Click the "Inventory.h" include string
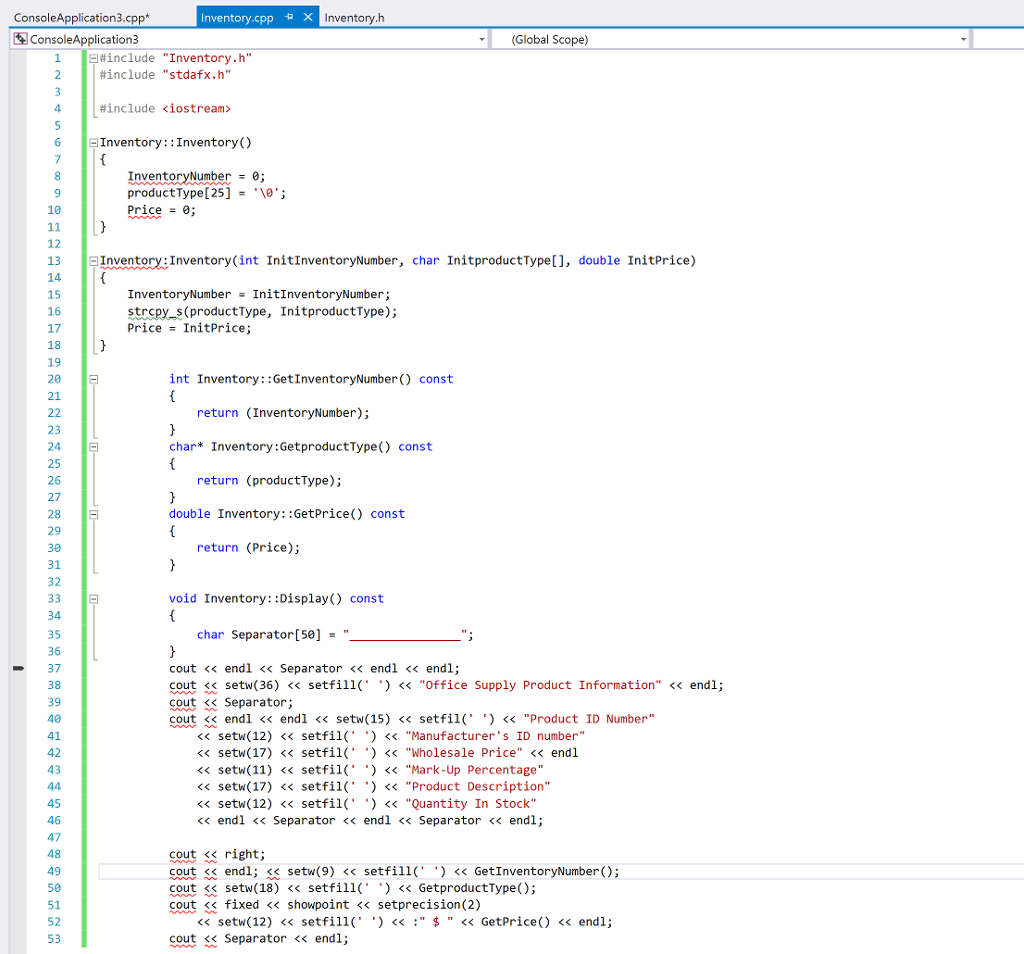1024x954 pixels. pos(207,58)
